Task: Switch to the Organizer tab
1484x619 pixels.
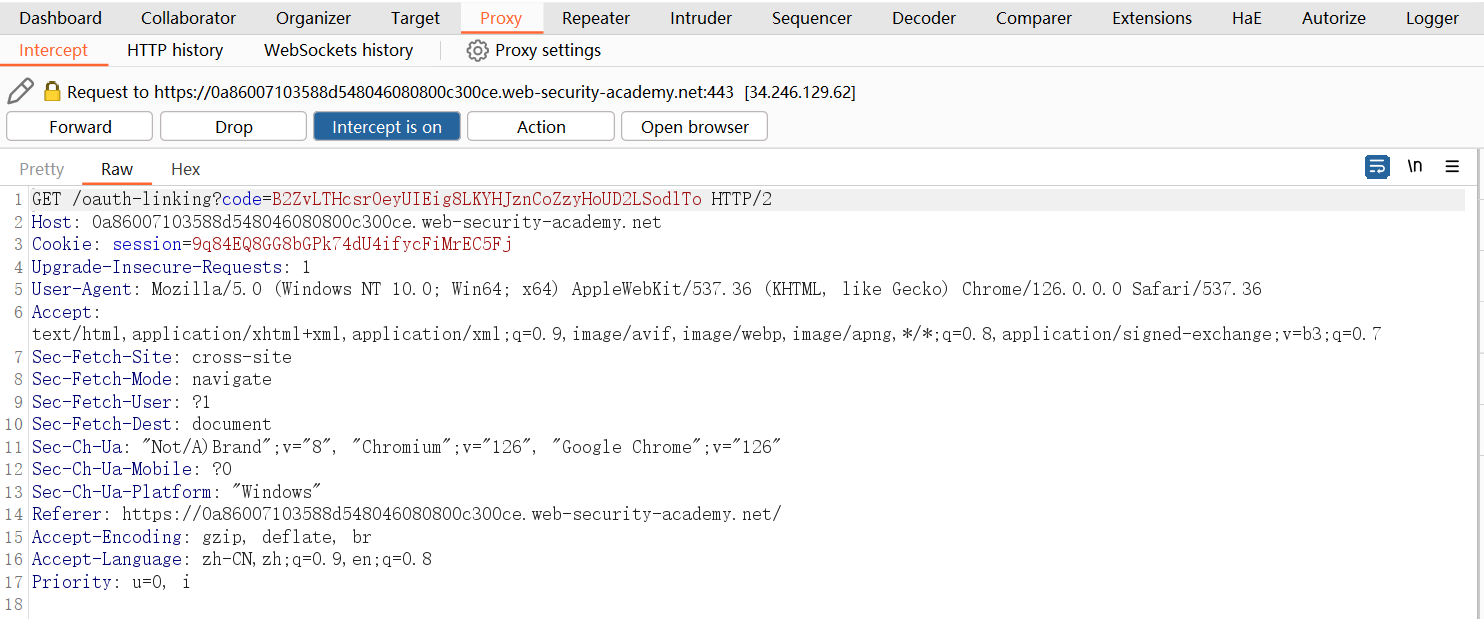Action: (x=314, y=18)
